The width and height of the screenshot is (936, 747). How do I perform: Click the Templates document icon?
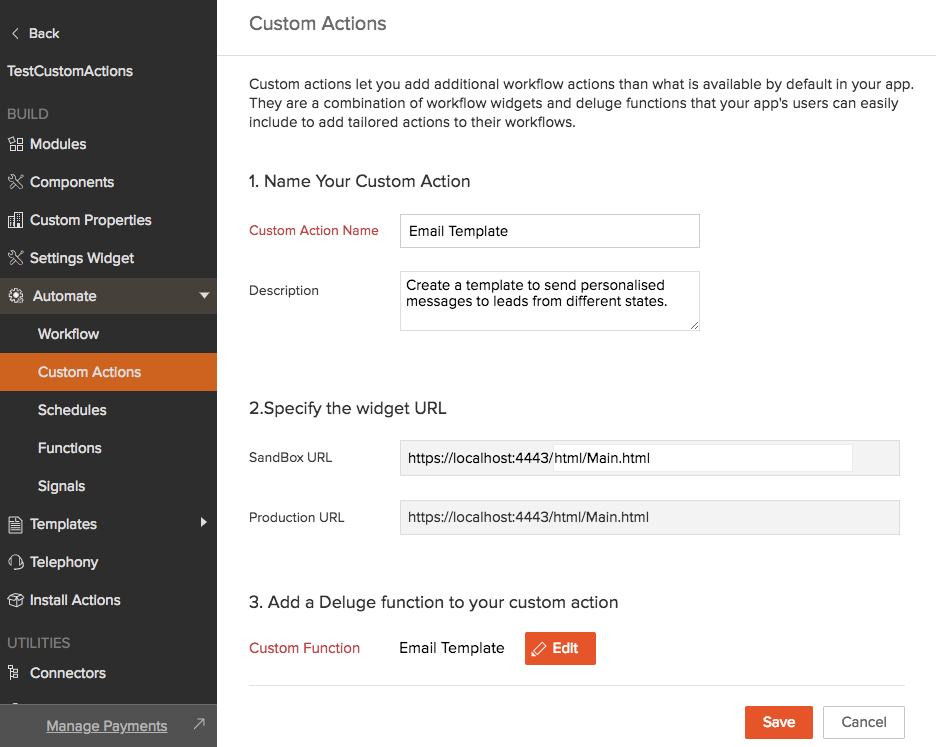point(15,524)
